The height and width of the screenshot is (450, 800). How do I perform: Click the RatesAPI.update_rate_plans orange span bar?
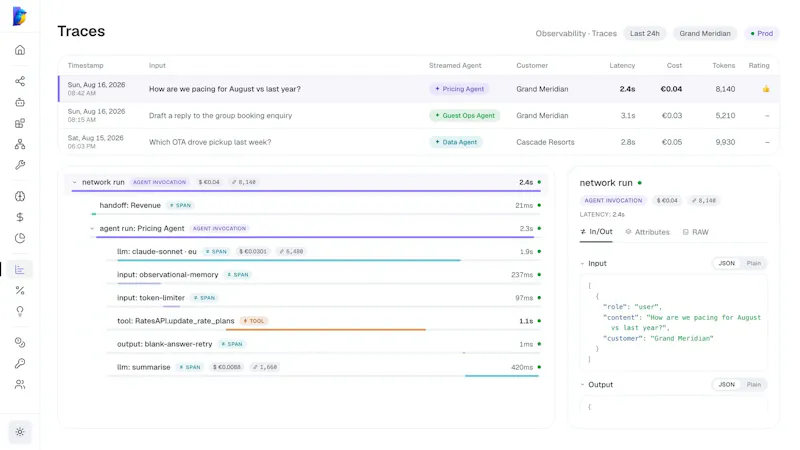326,330
